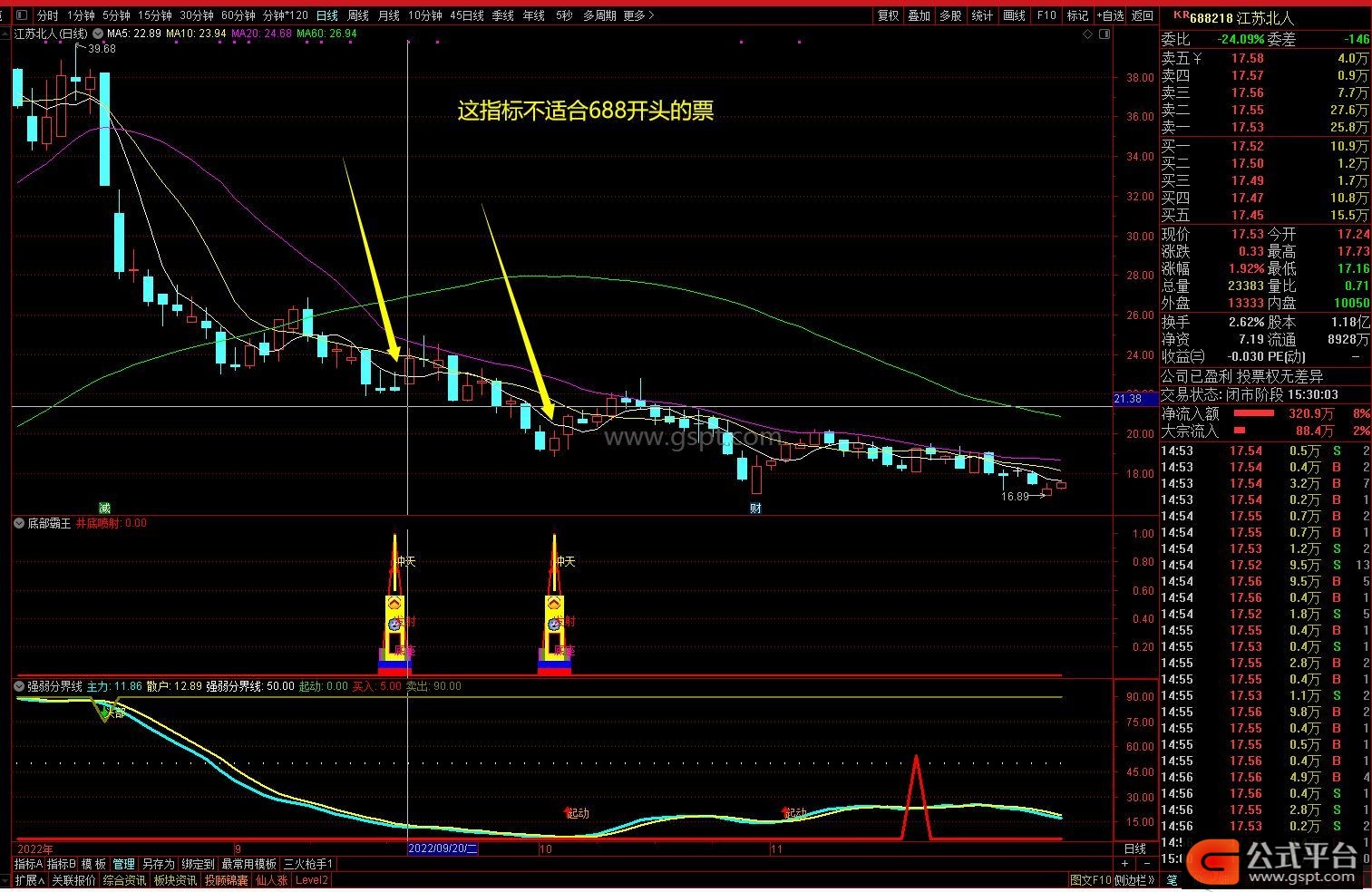Select the 60分钟 period
The width and height of the screenshot is (1372, 892).
[x=238, y=15]
